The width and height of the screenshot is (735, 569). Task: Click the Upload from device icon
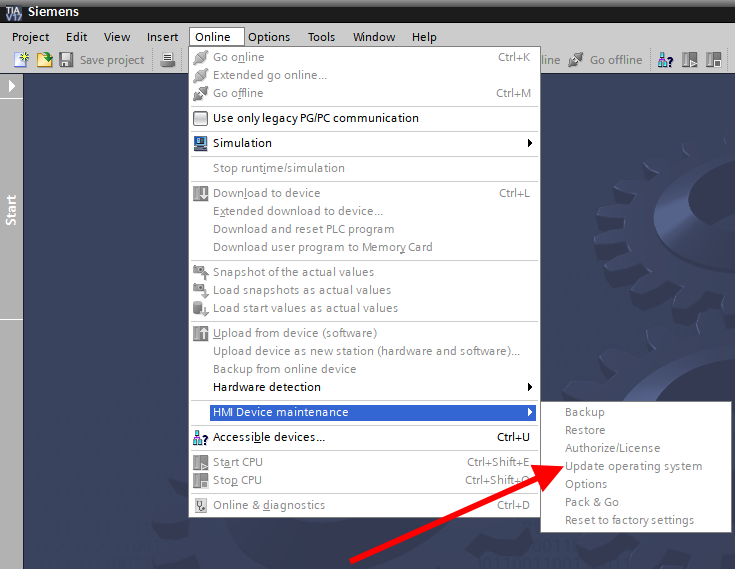(x=201, y=333)
